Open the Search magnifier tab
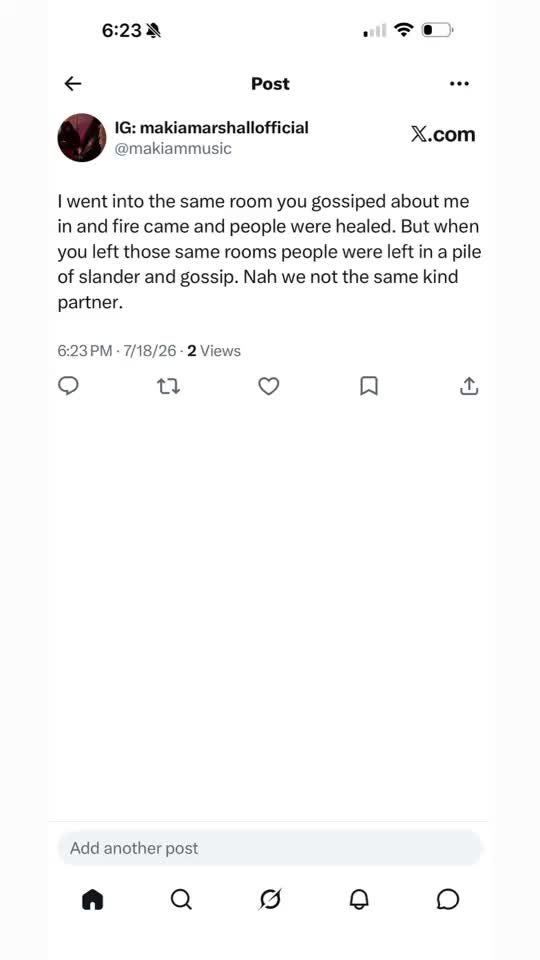Viewport: 540px width, 960px height. [x=181, y=899]
